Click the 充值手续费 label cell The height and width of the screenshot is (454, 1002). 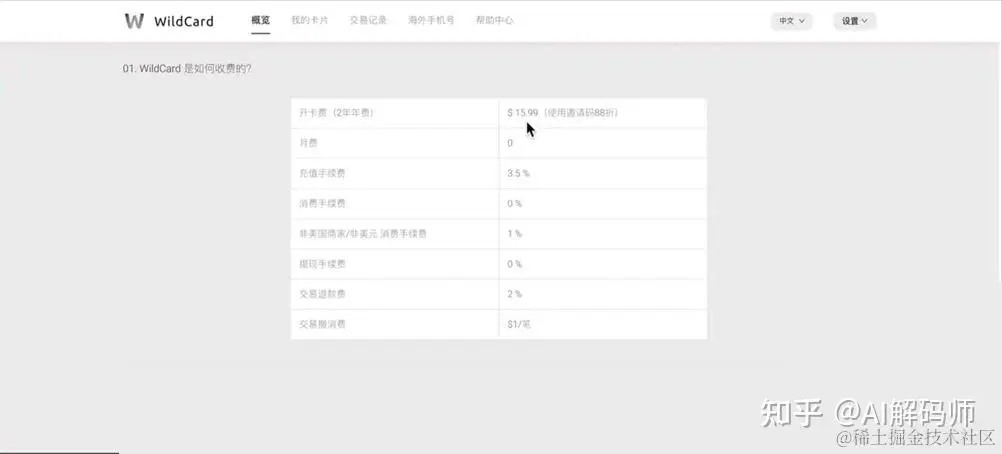395,173
